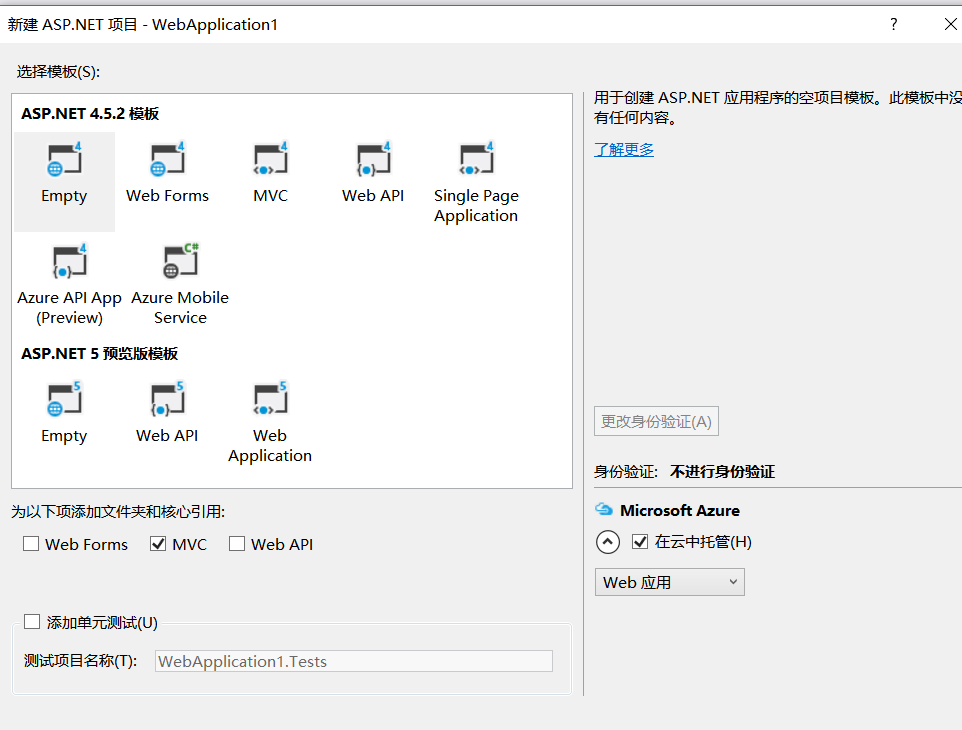Click the 测试项目名称 text field
Image resolution: width=962 pixels, height=730 pixels.
click(354, 661)
